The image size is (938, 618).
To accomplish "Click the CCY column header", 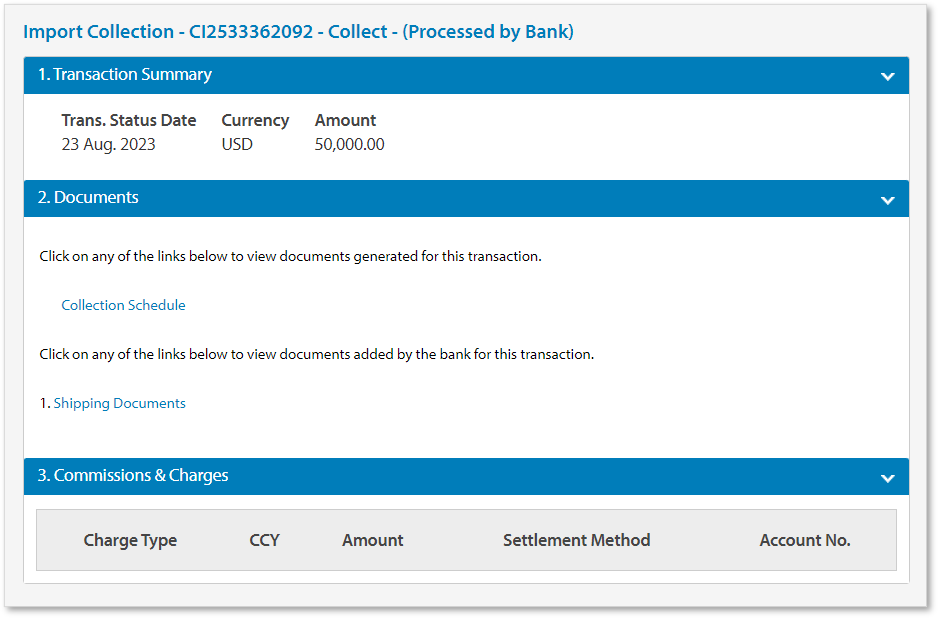I will pyautogui.click(x=264, y=540).
